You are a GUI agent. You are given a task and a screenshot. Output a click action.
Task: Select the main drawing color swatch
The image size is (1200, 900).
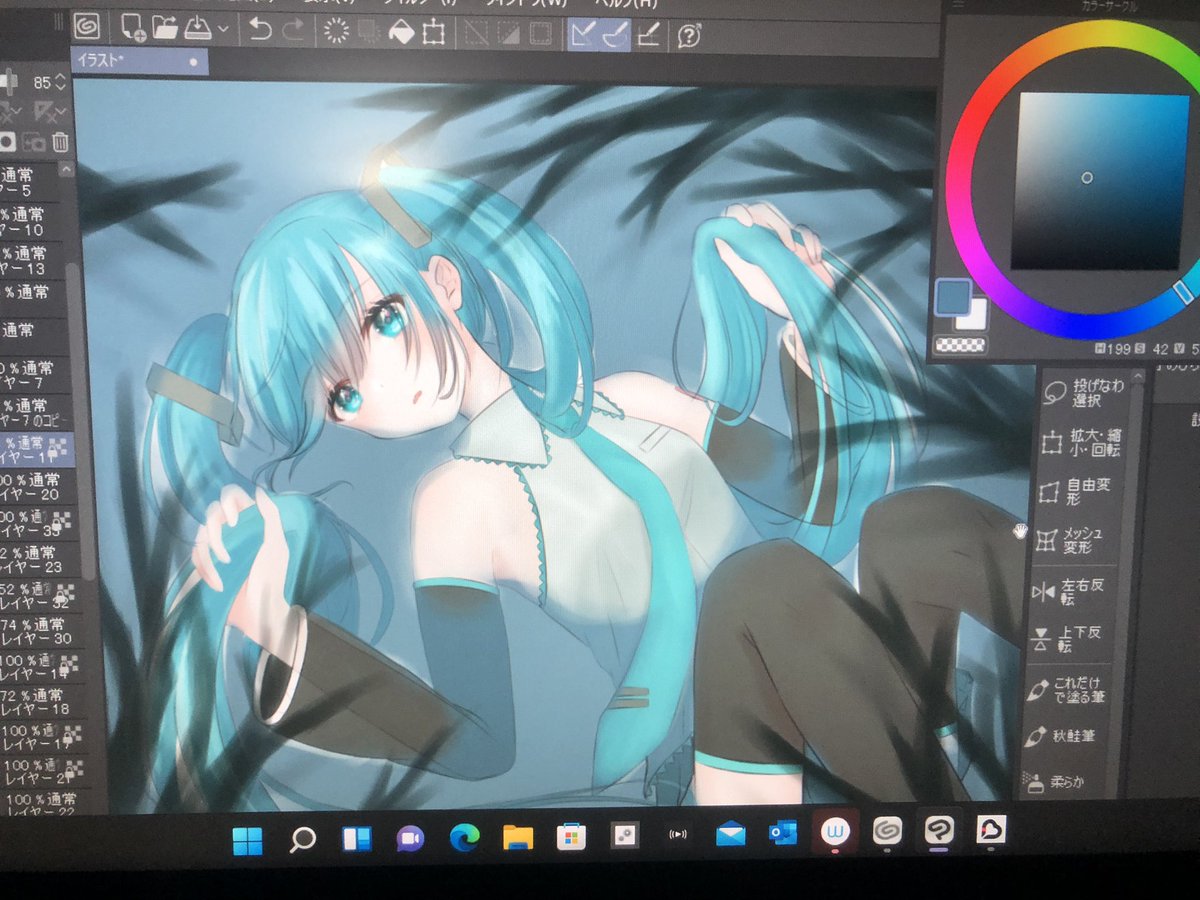[953, 297]
